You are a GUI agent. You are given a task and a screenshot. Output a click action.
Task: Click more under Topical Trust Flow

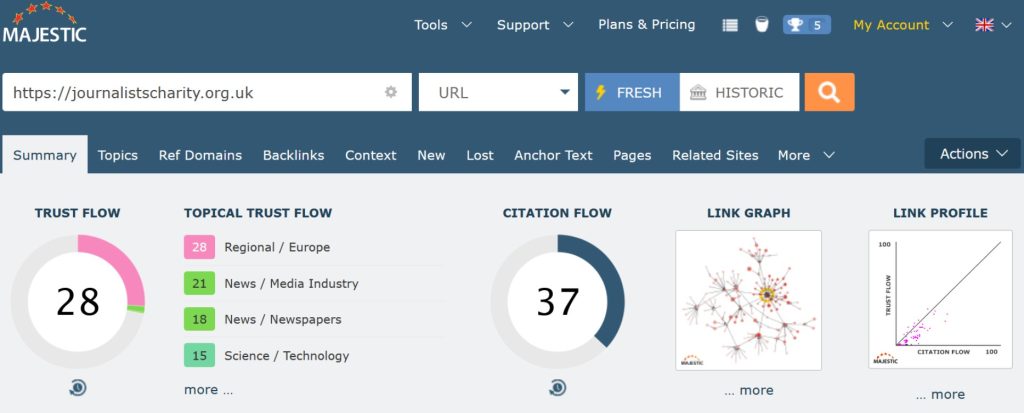click(x=208, y=389)
